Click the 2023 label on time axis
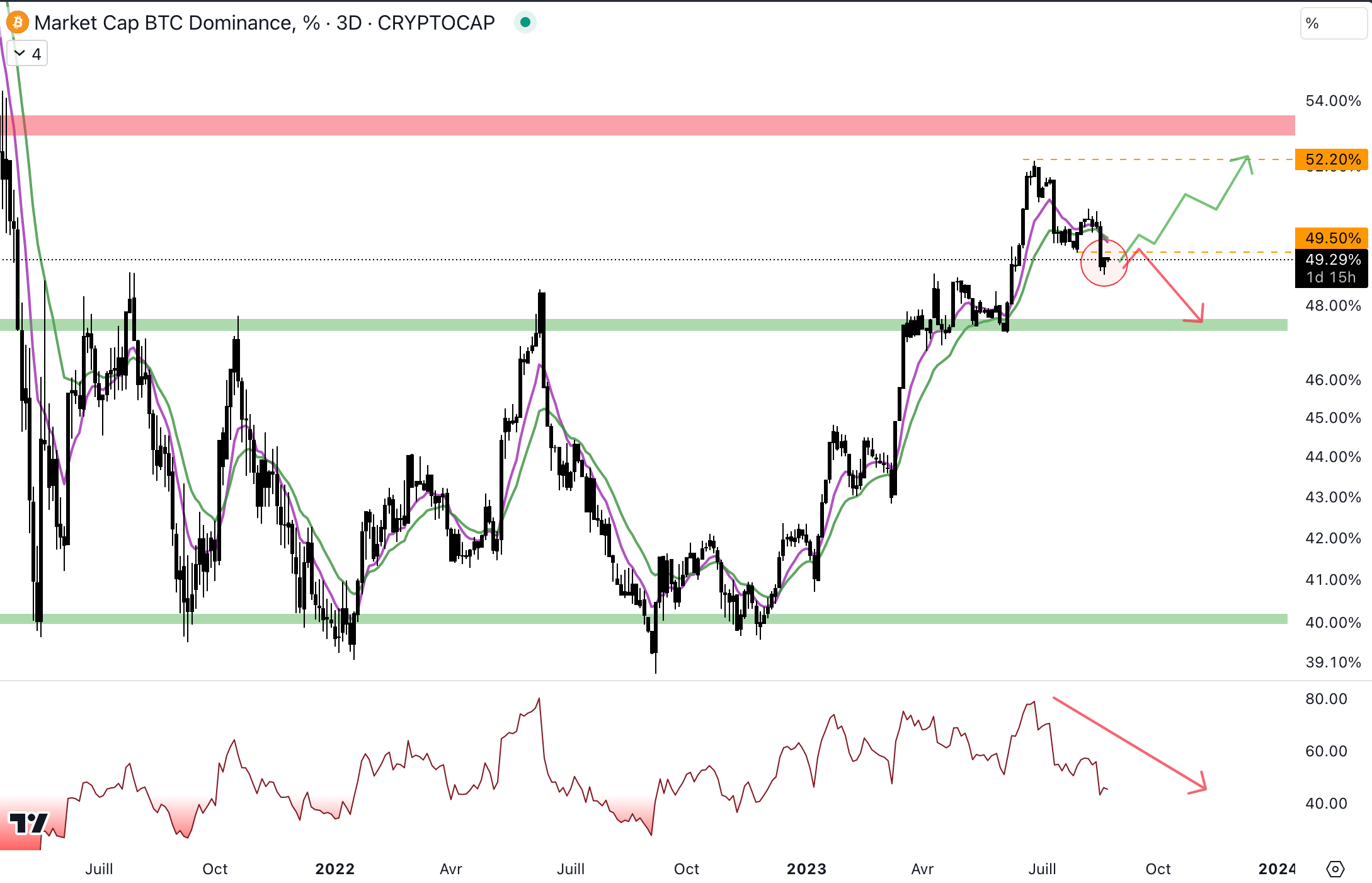1372x883 pixels. [x=806, y=869]
